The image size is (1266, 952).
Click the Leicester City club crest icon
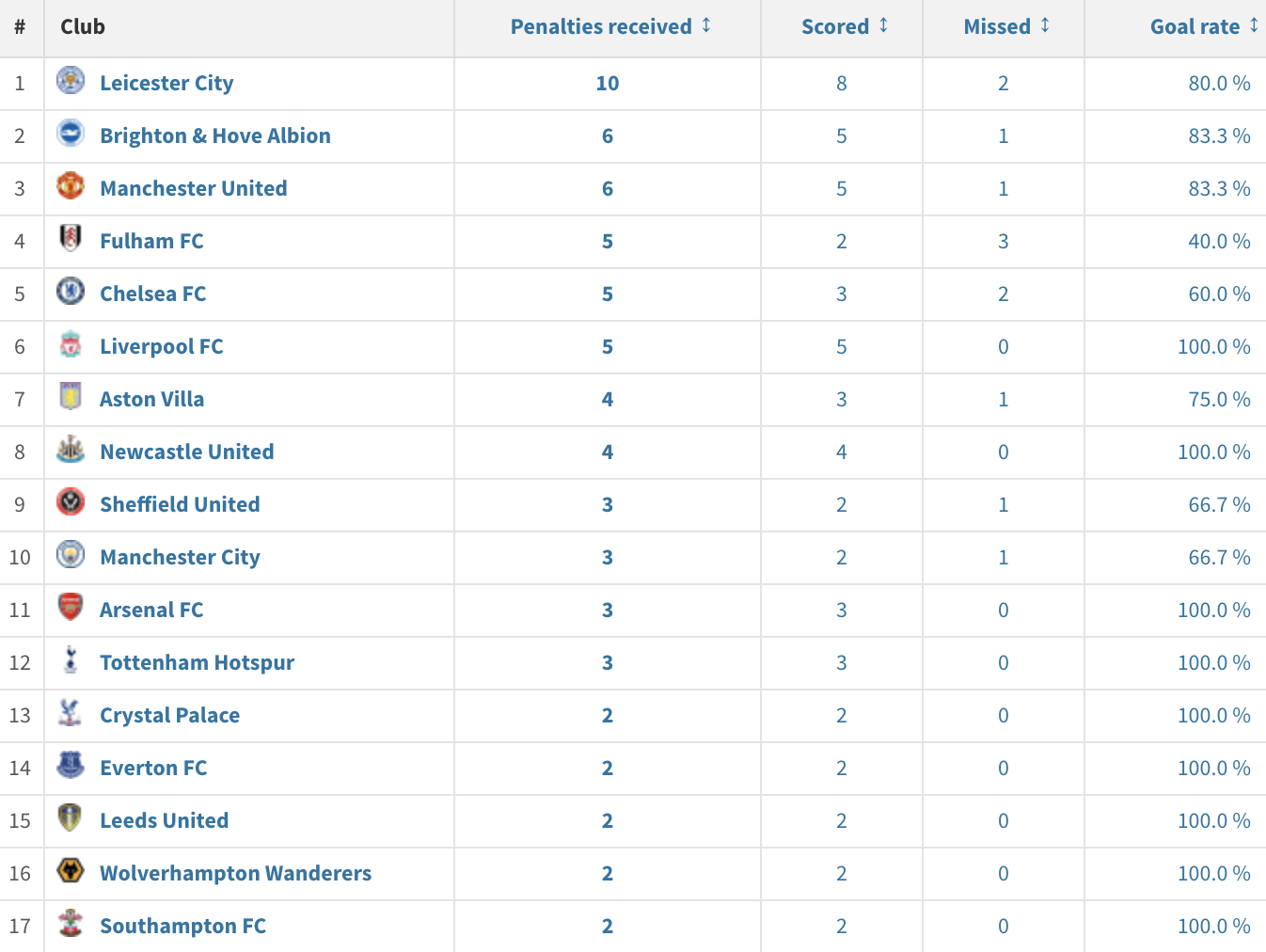(71, 81)
